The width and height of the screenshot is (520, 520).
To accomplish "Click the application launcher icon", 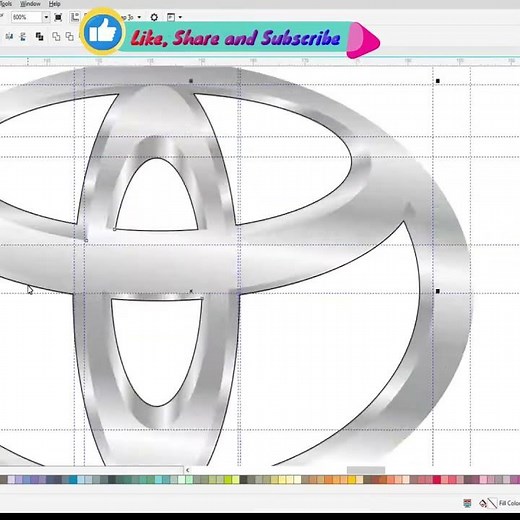I will click(x=171, y=17).
